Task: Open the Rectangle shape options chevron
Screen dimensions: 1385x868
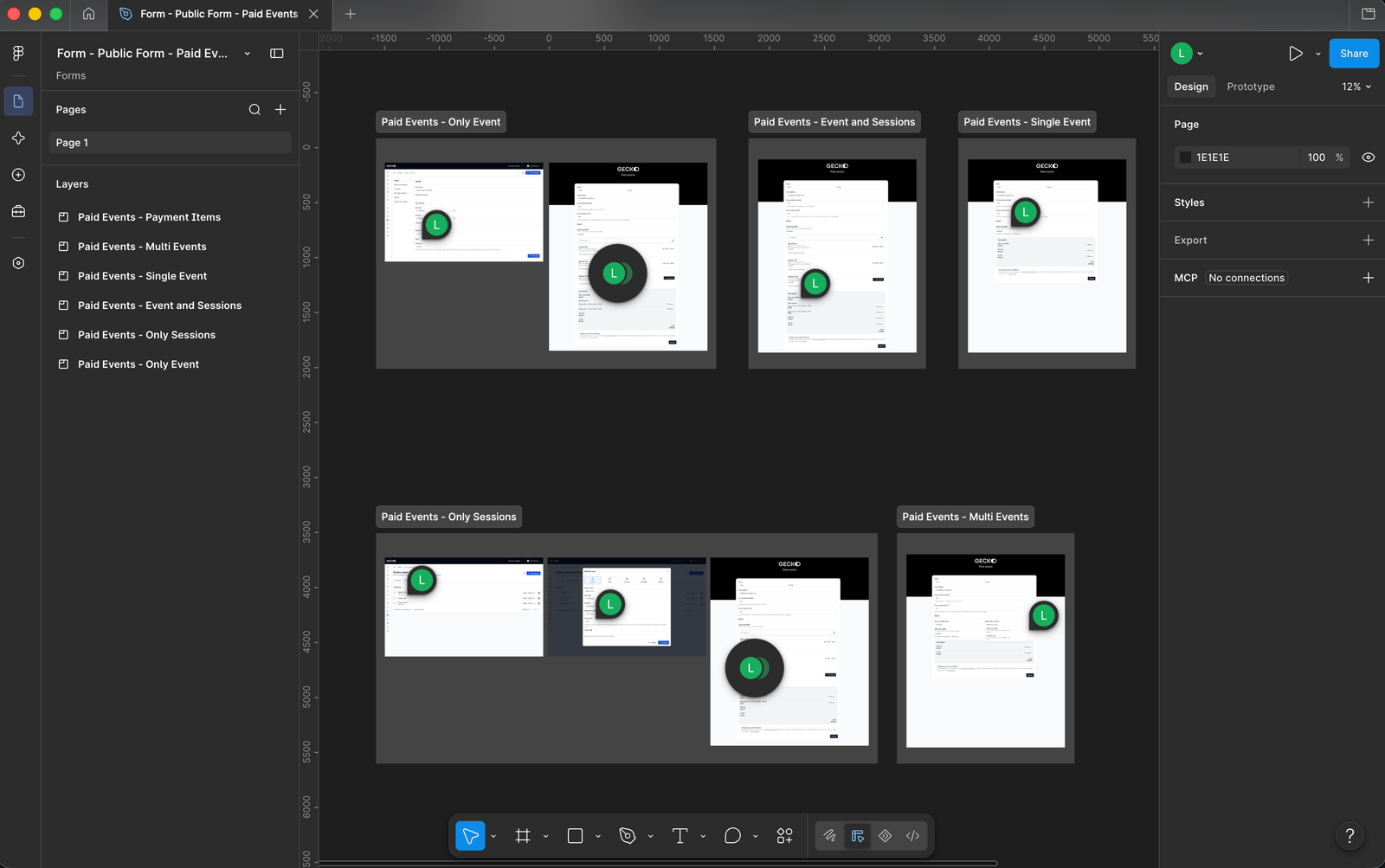Action: (598, 836)
